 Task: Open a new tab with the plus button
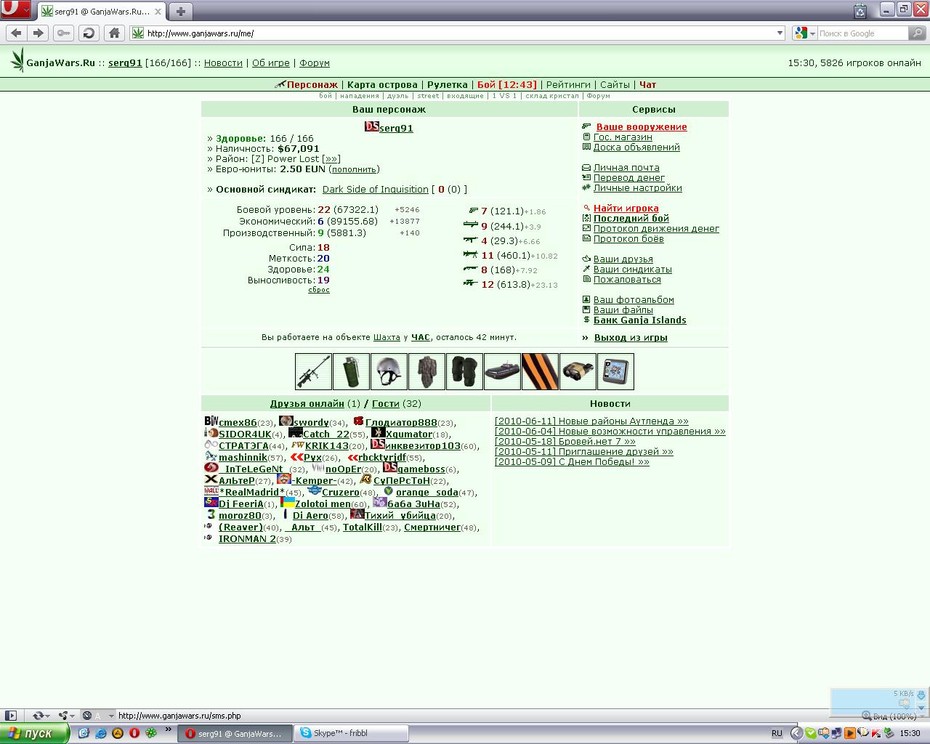coord(180,11)
